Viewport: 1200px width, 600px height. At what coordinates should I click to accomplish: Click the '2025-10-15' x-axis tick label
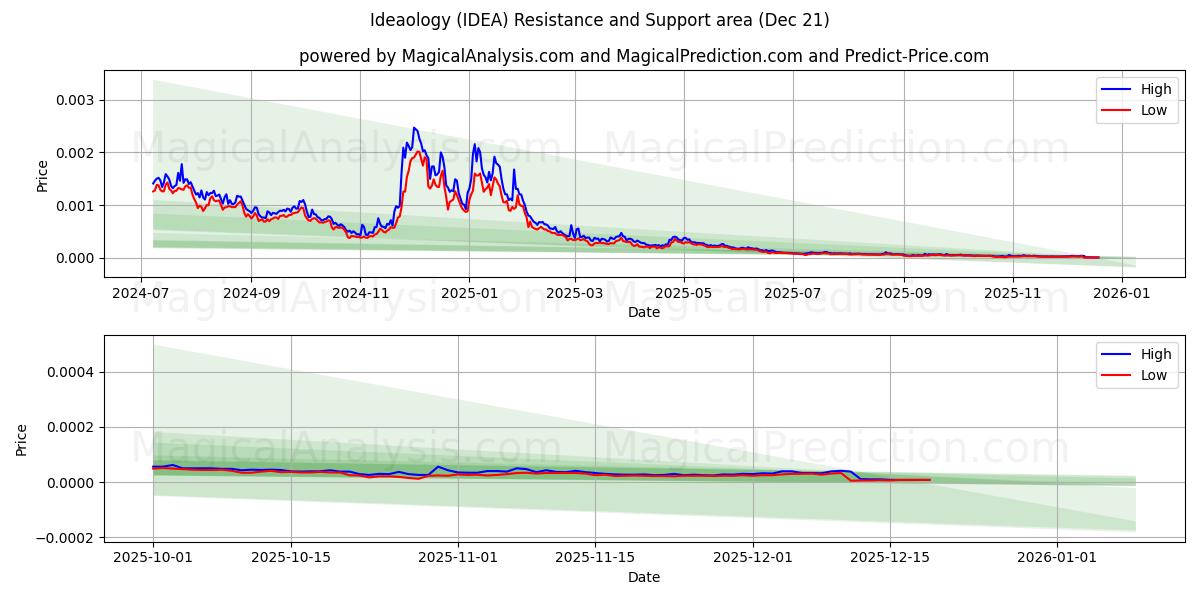(x=291, y=558)
